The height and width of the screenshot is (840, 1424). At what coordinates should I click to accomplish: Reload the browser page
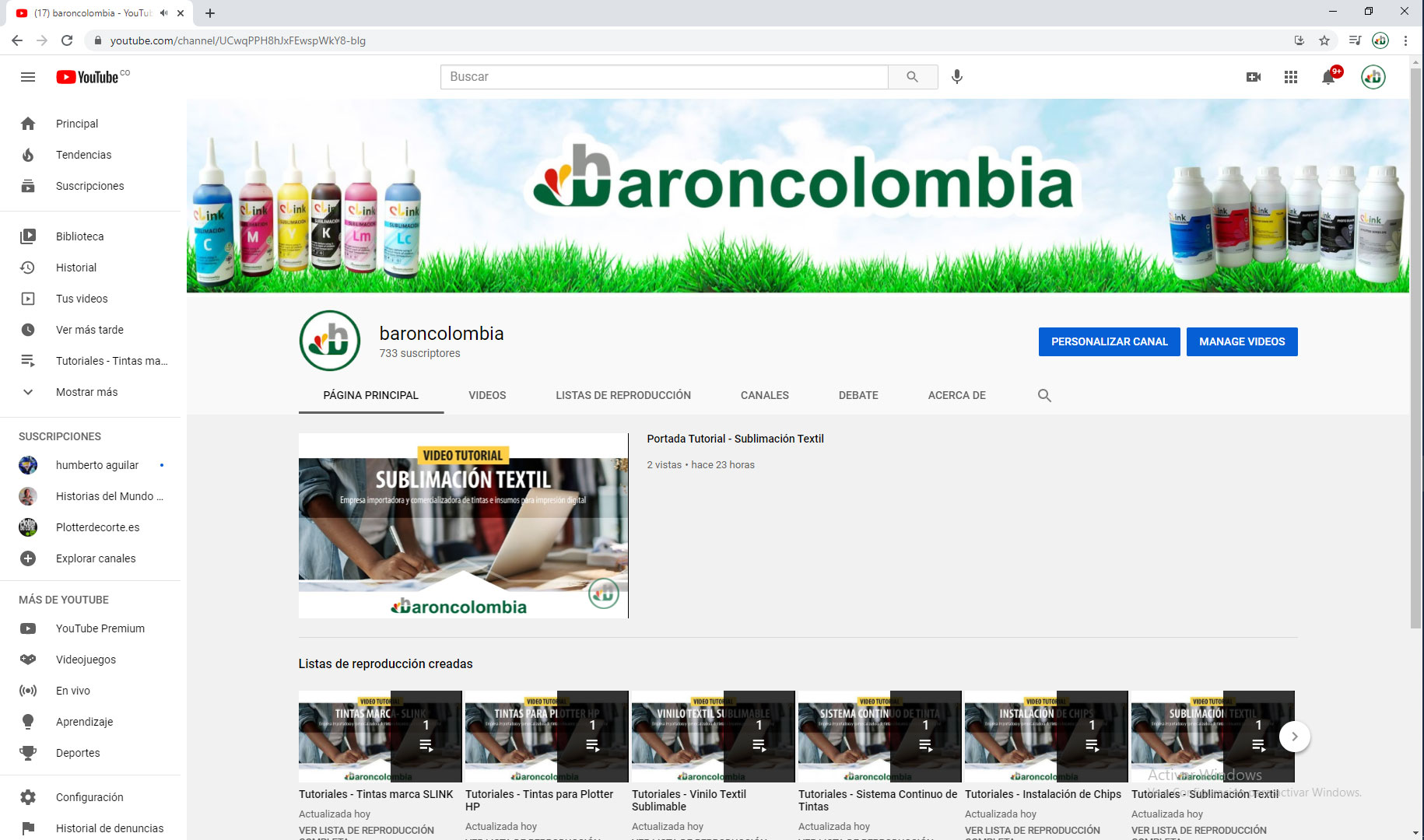67,40
